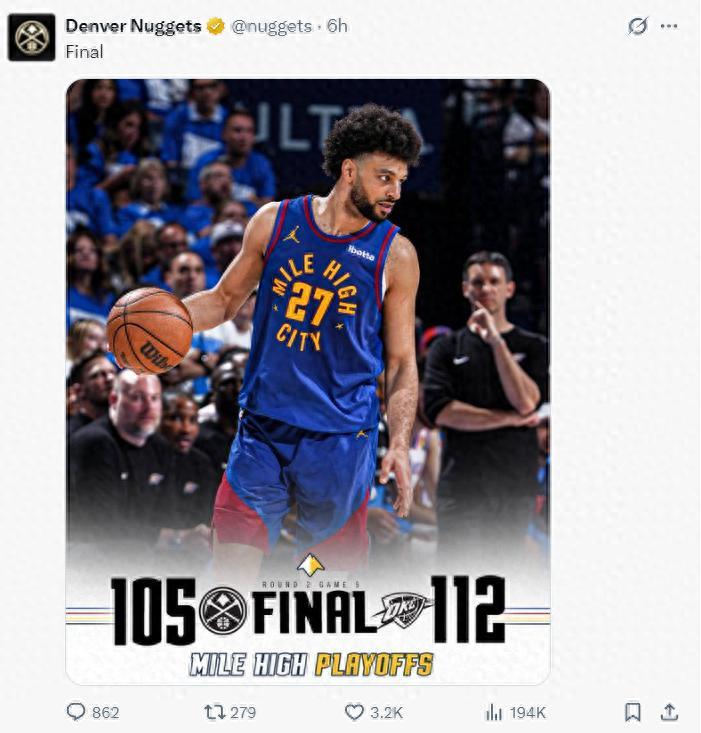Like the post with the heart icon
The width and height of the screenshot is (701, 733).
[354, 712]
